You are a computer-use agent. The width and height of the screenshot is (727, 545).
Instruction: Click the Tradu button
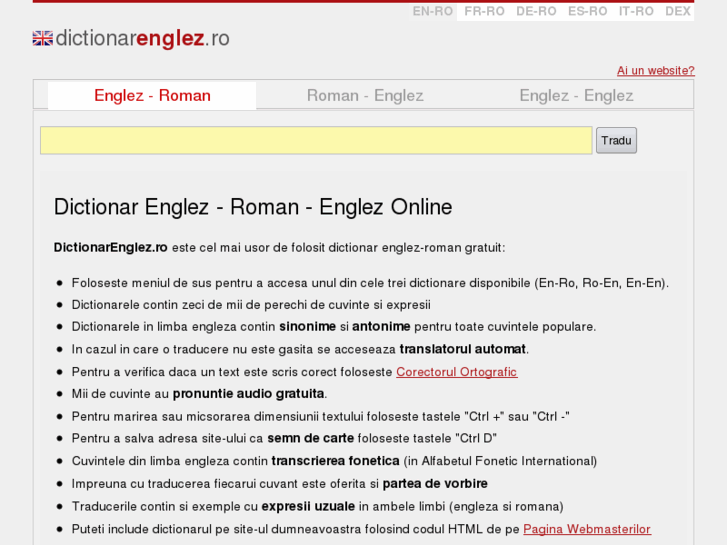click(616, 140)
